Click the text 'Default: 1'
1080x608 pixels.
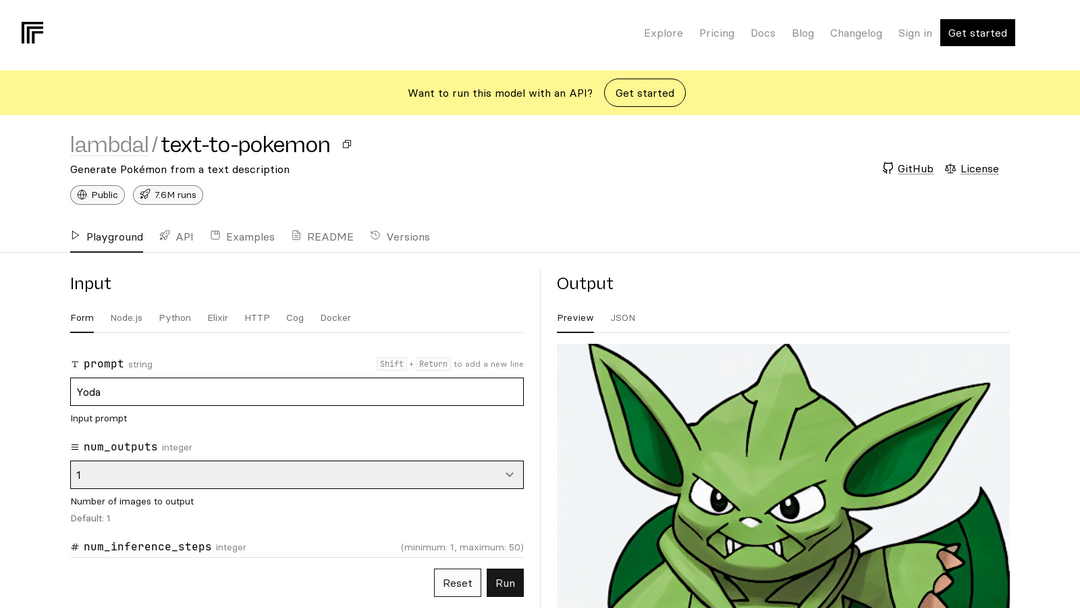click(90, 518)
